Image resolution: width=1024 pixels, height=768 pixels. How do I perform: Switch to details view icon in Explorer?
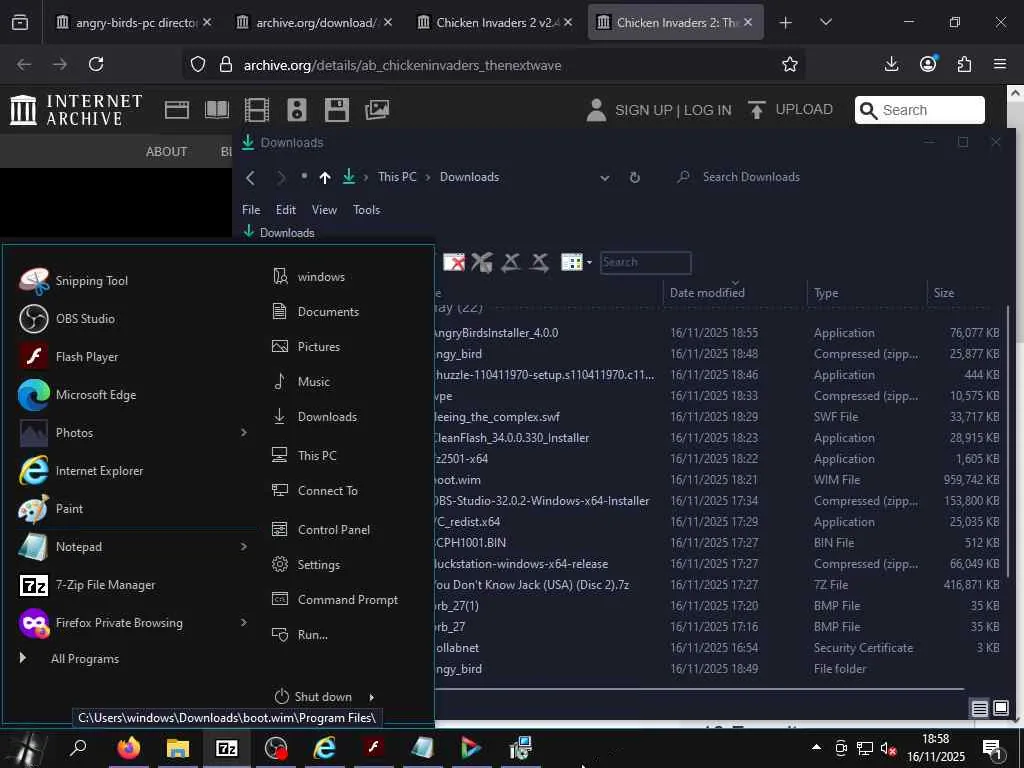[979, 708]
